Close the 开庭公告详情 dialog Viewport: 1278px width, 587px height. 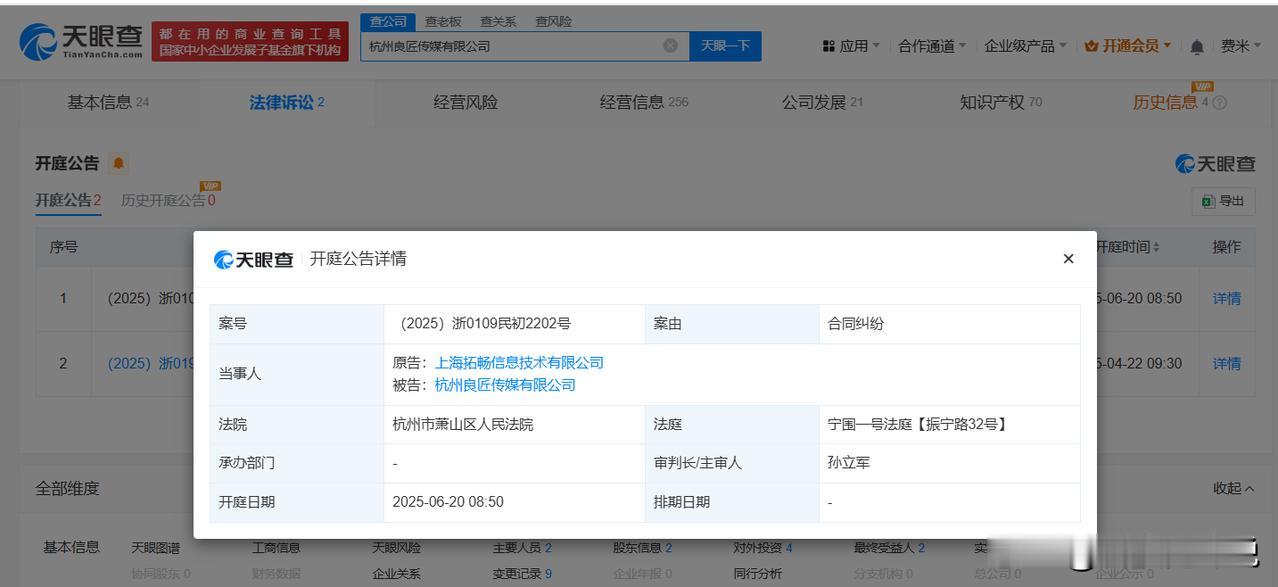click(1068, 259)
